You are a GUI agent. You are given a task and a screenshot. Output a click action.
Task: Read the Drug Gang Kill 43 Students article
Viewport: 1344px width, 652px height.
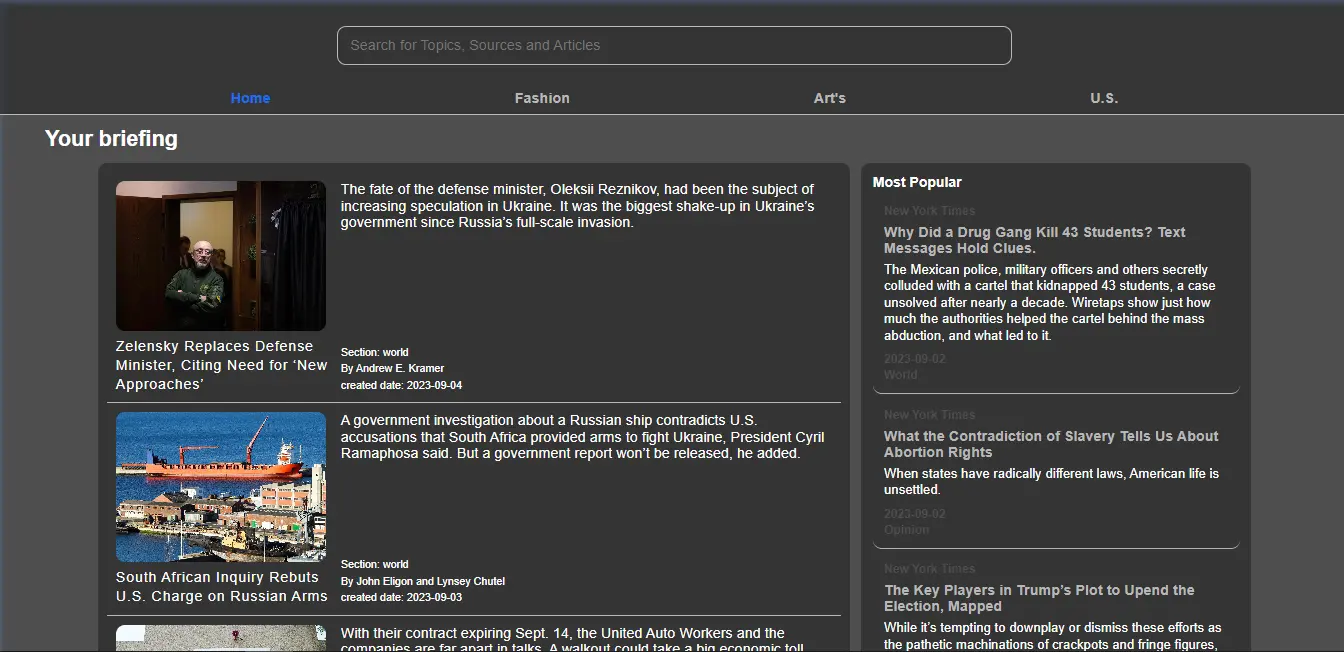click(x=1034, y=240)
